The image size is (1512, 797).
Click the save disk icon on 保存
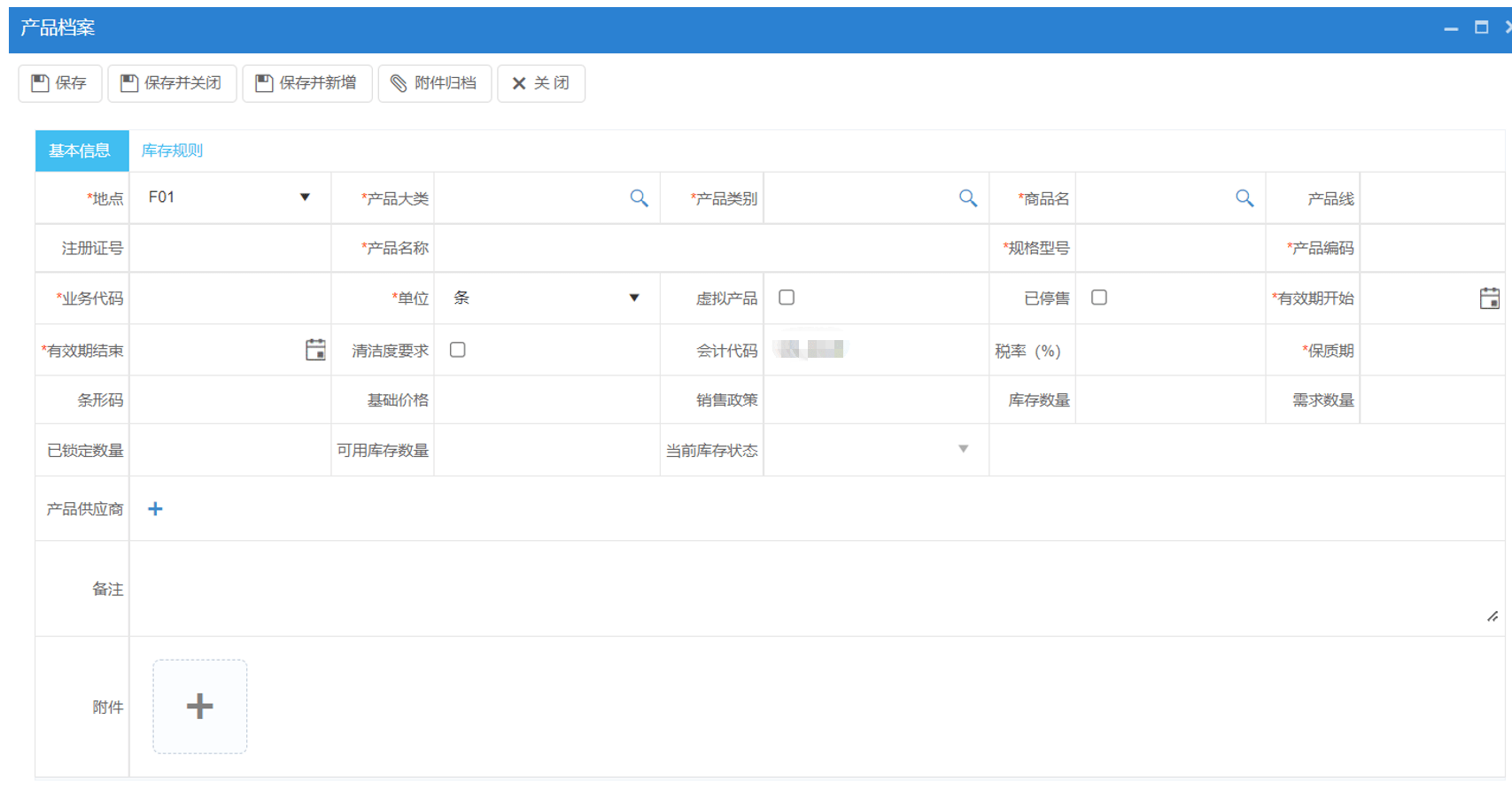(39, 82)
